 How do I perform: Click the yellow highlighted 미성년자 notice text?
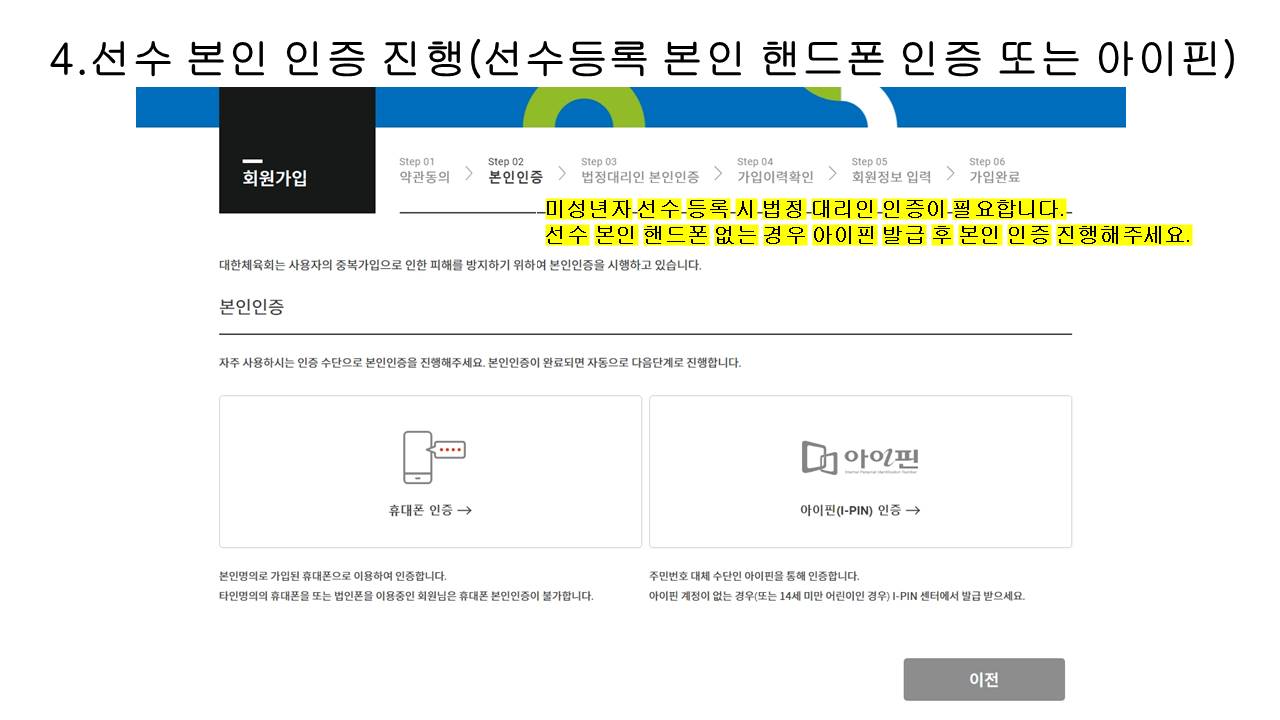806,211
